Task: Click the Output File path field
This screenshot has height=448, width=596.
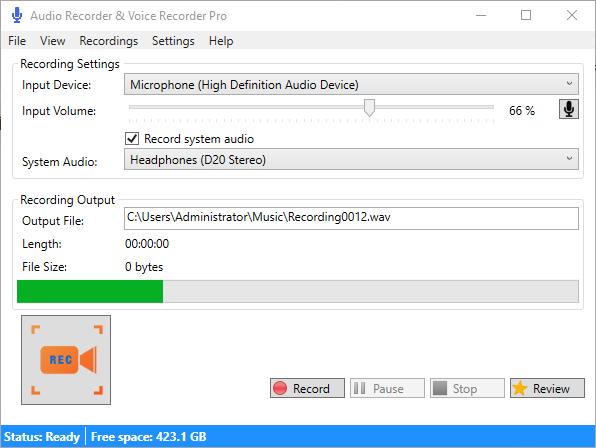Action: (x=351, y=218)
